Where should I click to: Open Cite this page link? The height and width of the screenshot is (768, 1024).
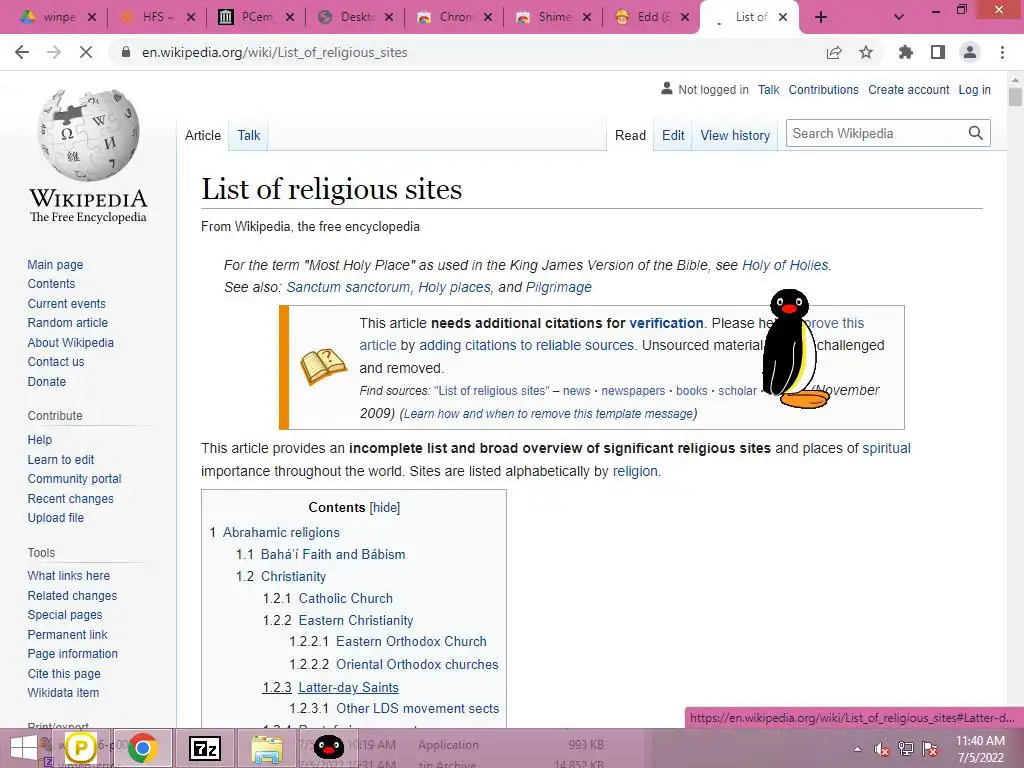click(64, 673)
